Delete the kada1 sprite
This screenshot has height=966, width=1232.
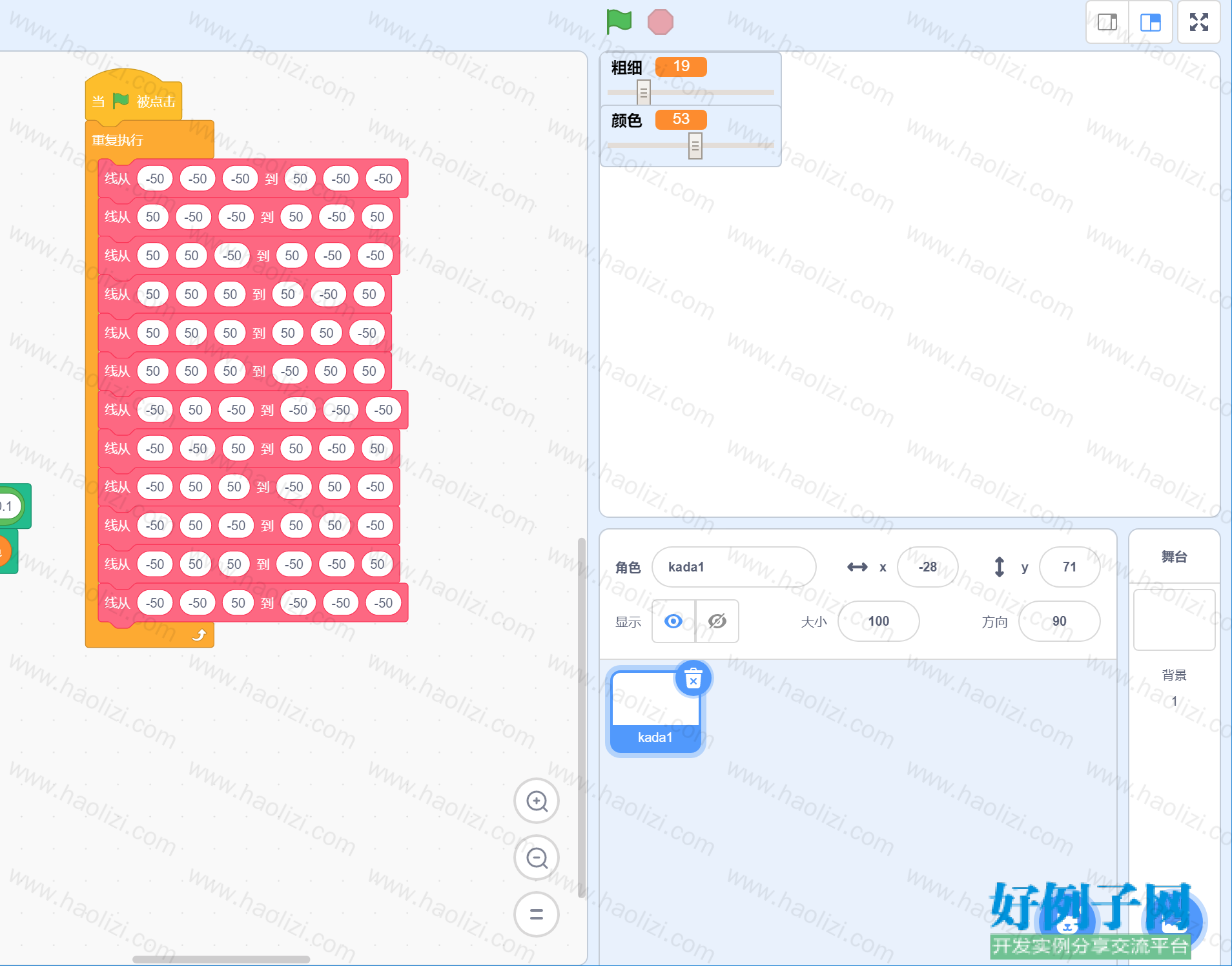pos(693,679)
